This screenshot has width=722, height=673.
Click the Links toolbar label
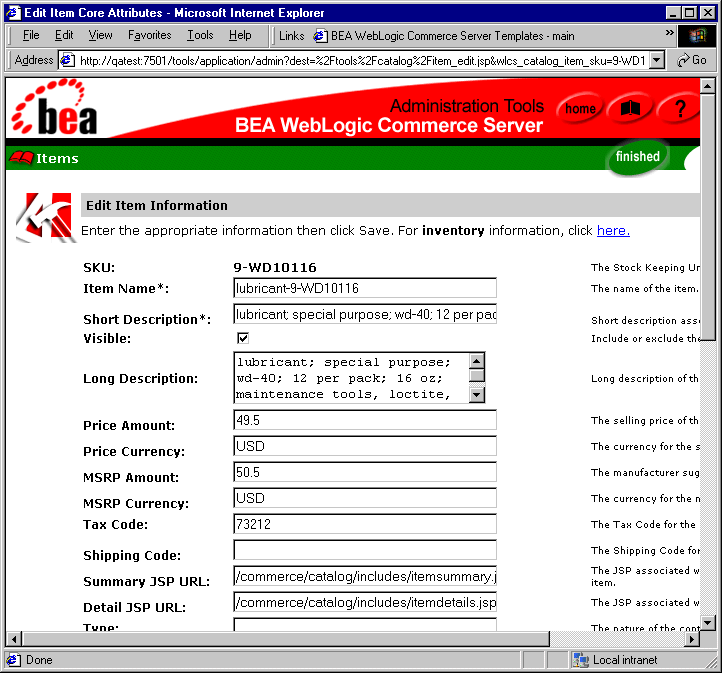click(x=291, y=36)
